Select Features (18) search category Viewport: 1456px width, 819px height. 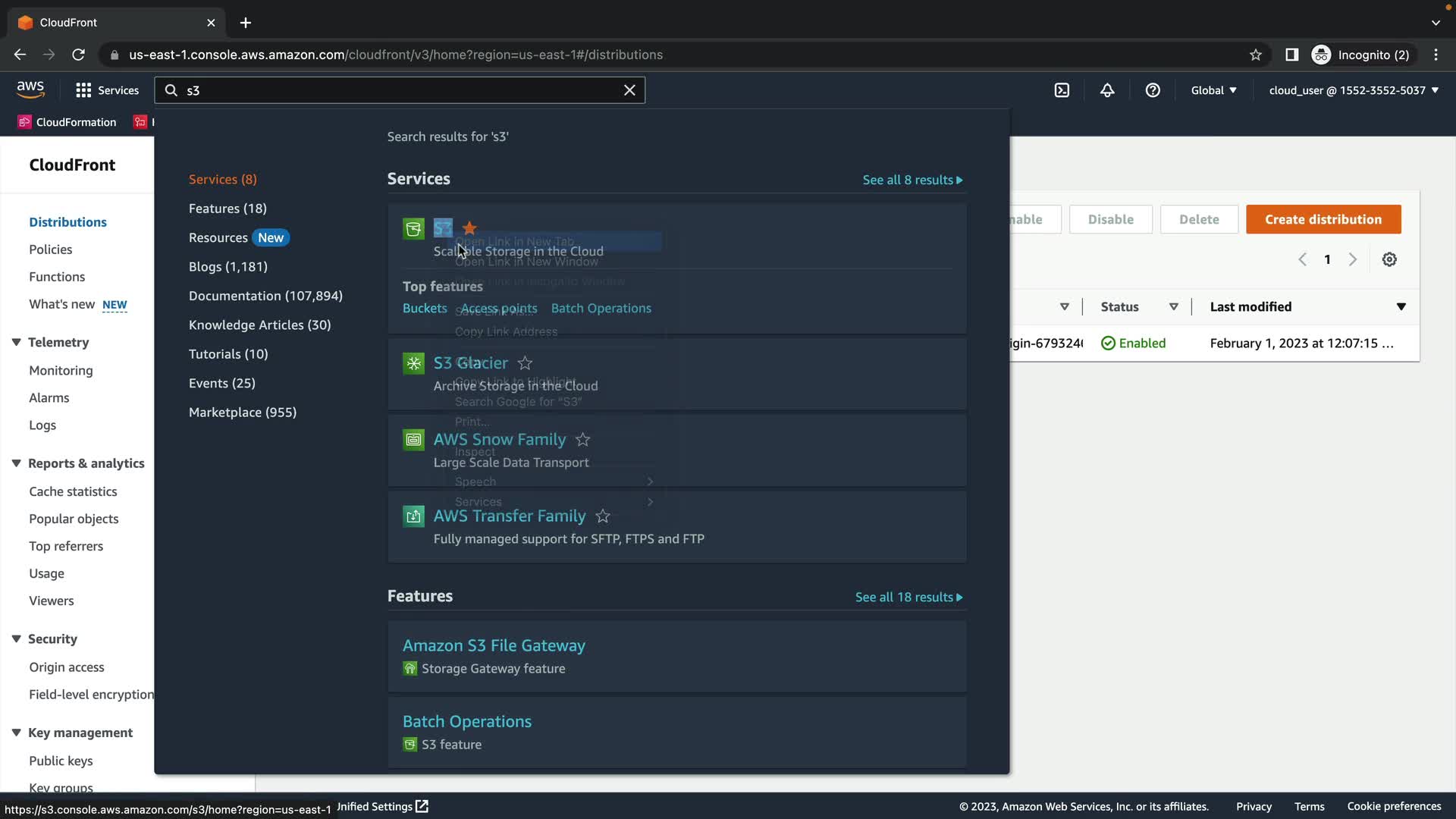click(x=227, y=209)
